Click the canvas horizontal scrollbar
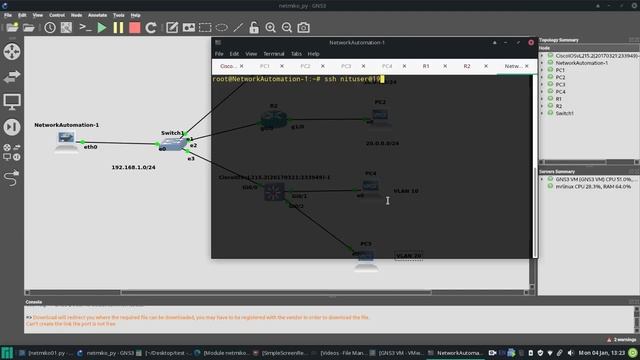The width and height of the screenshot is (640, 360). 276,292
